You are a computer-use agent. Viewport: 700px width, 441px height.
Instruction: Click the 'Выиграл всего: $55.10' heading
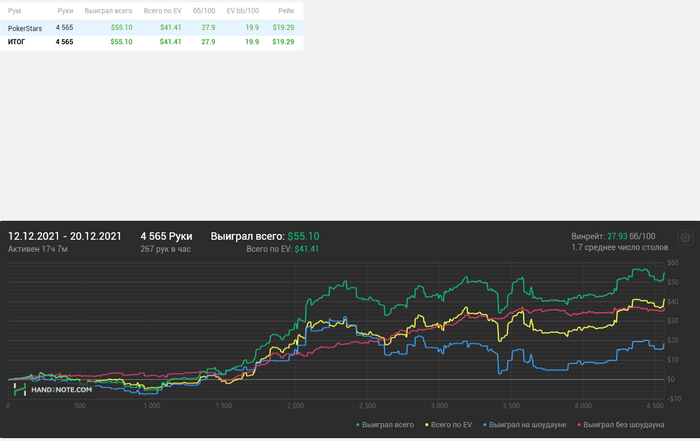tap(265, 236)
